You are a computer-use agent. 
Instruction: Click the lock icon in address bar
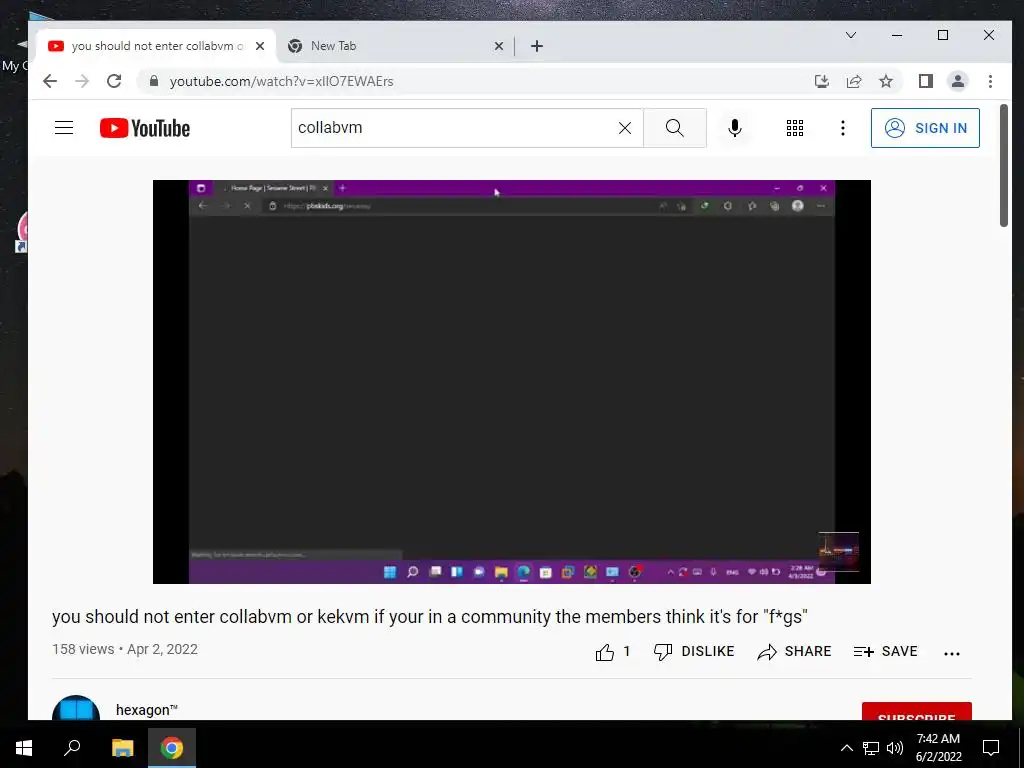tap(154, 81)
